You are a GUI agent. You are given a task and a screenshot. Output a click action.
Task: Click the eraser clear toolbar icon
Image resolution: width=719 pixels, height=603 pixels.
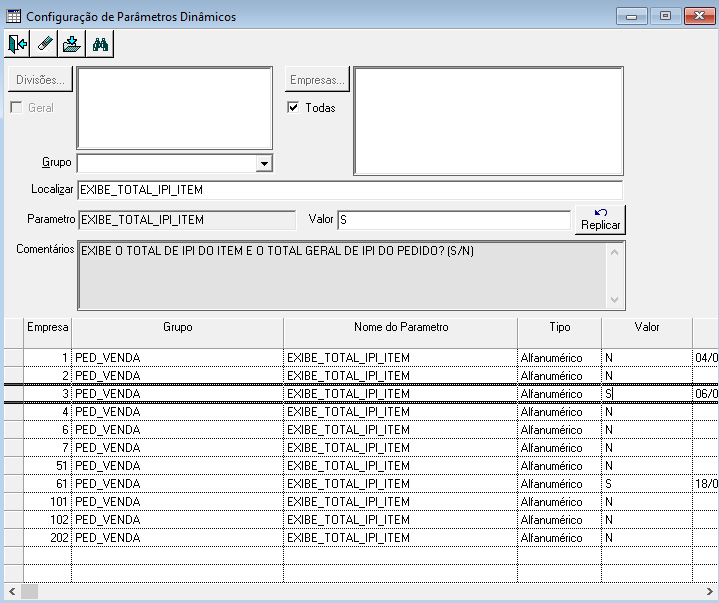(x=44, y=44)
